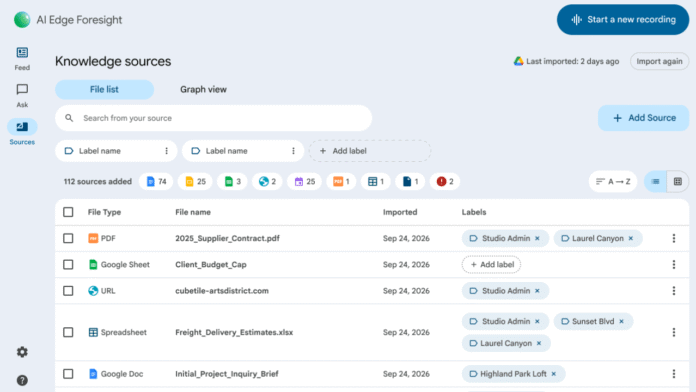Switch to grid layout view
696x392 pixels.
[x=678, y=182]
